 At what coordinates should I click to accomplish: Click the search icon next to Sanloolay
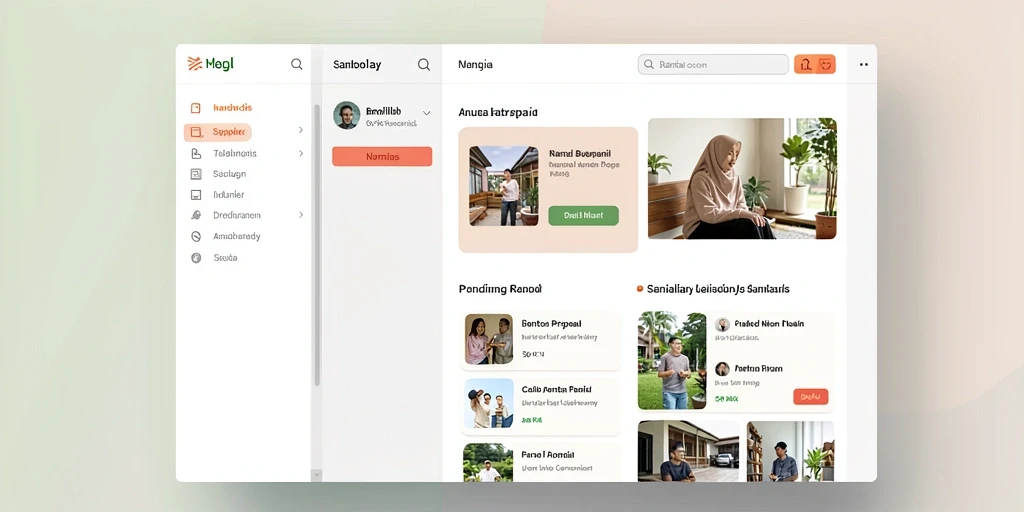click(424, 64)
